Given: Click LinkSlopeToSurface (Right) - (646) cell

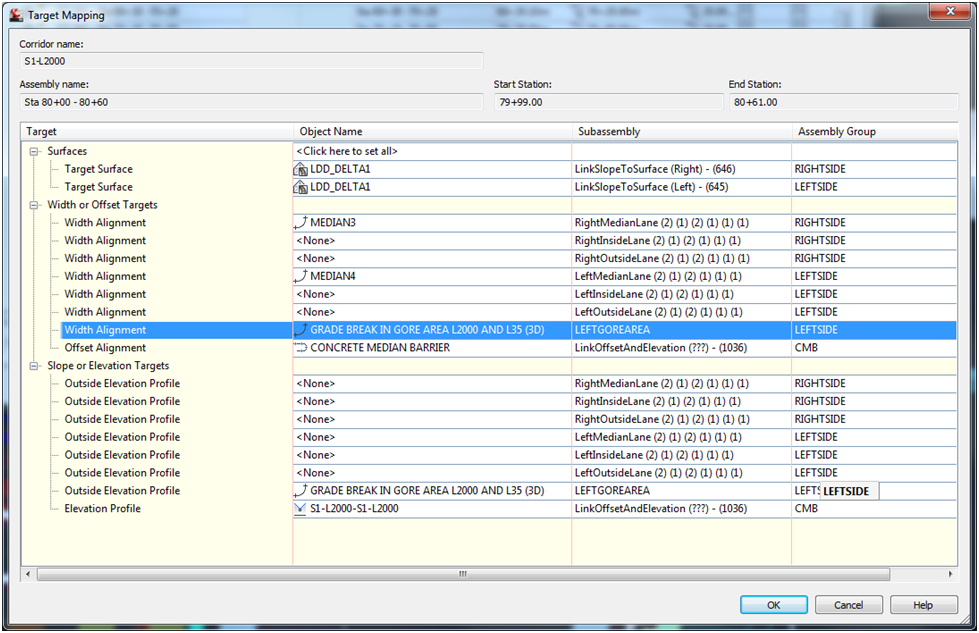Looking at the screenshot, I should coord(681,169).
